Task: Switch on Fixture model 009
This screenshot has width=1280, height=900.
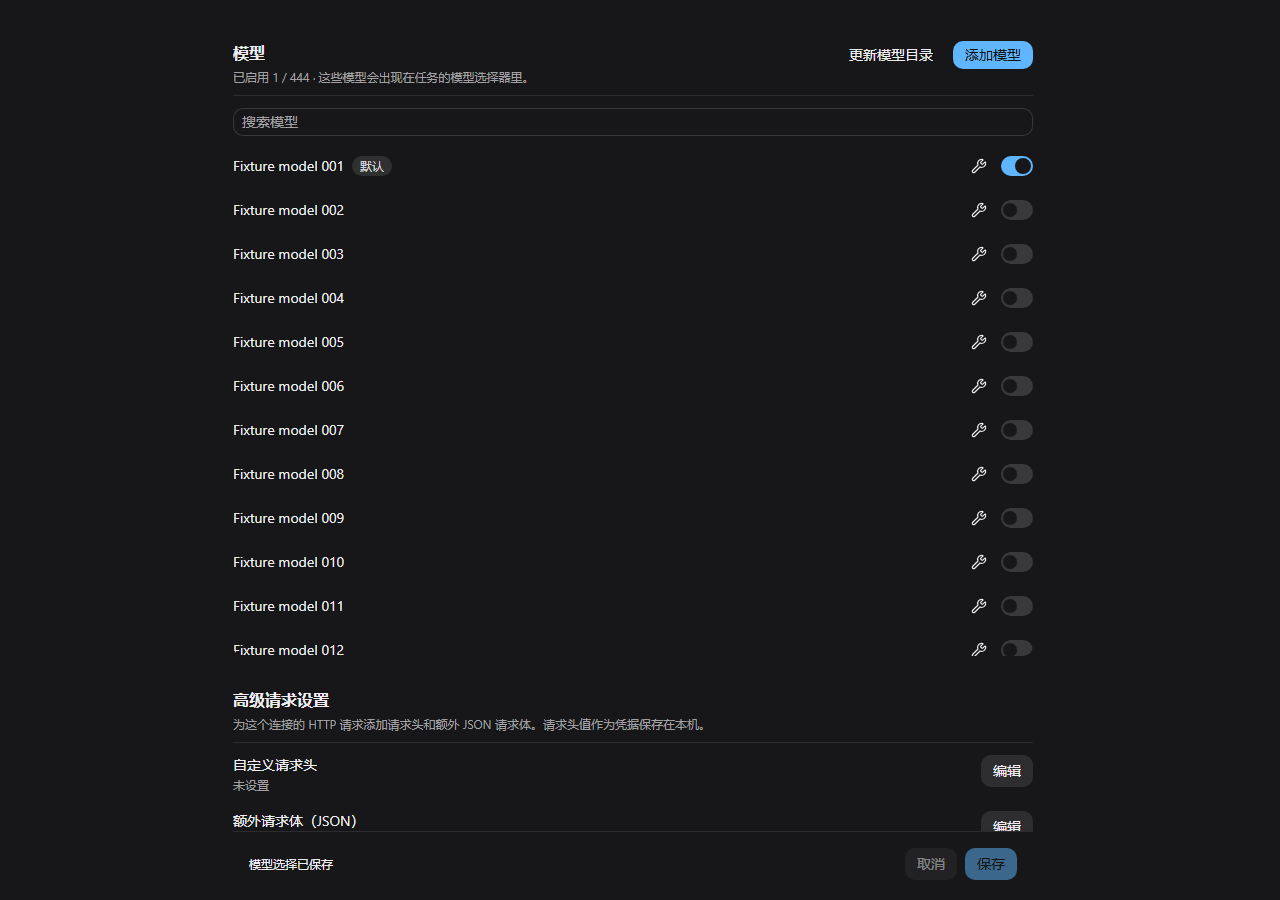Action: (x=1017, y=518)
